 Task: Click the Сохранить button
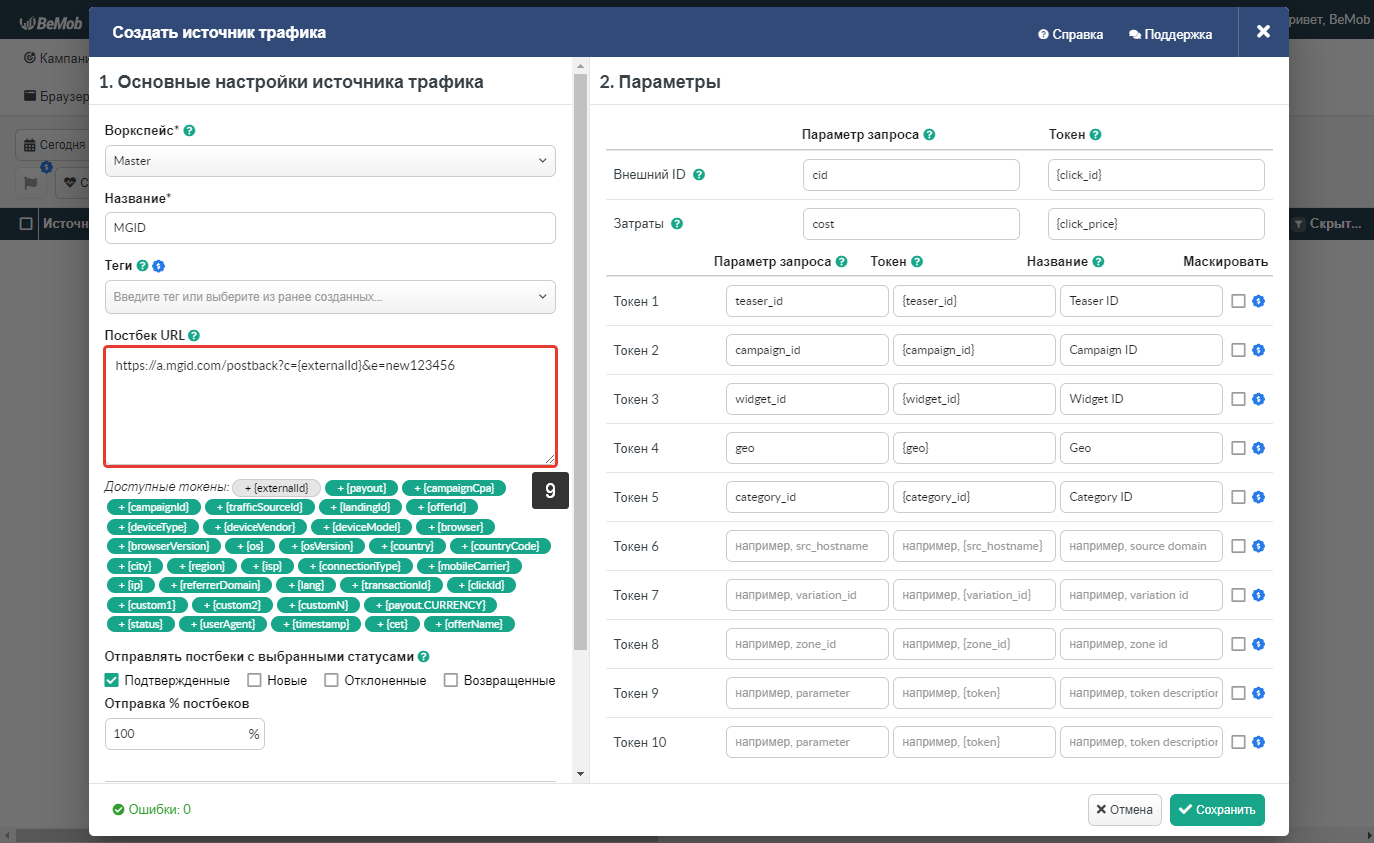pyautogui.click(x=1217, y=810)
